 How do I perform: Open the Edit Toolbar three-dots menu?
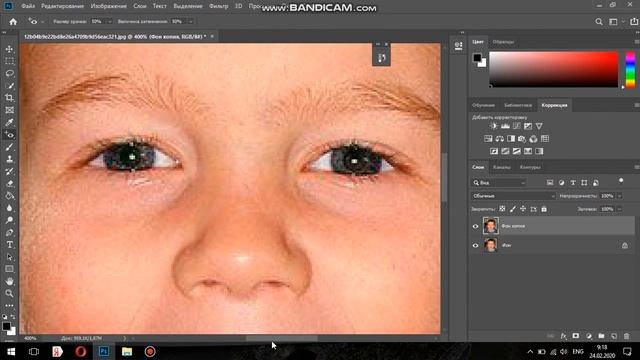click(x=9, y=305)
